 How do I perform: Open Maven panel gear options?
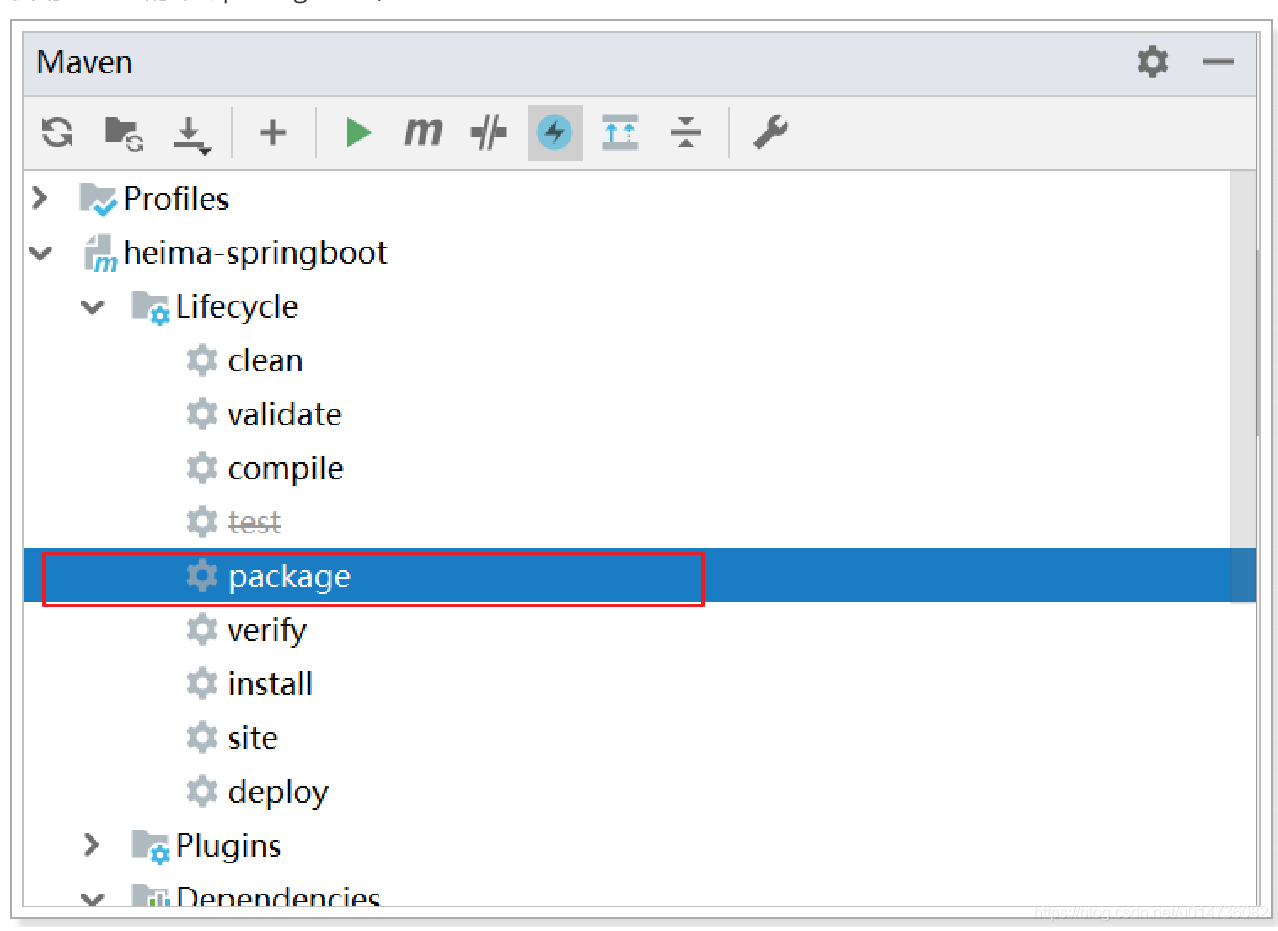[1153, 62]
